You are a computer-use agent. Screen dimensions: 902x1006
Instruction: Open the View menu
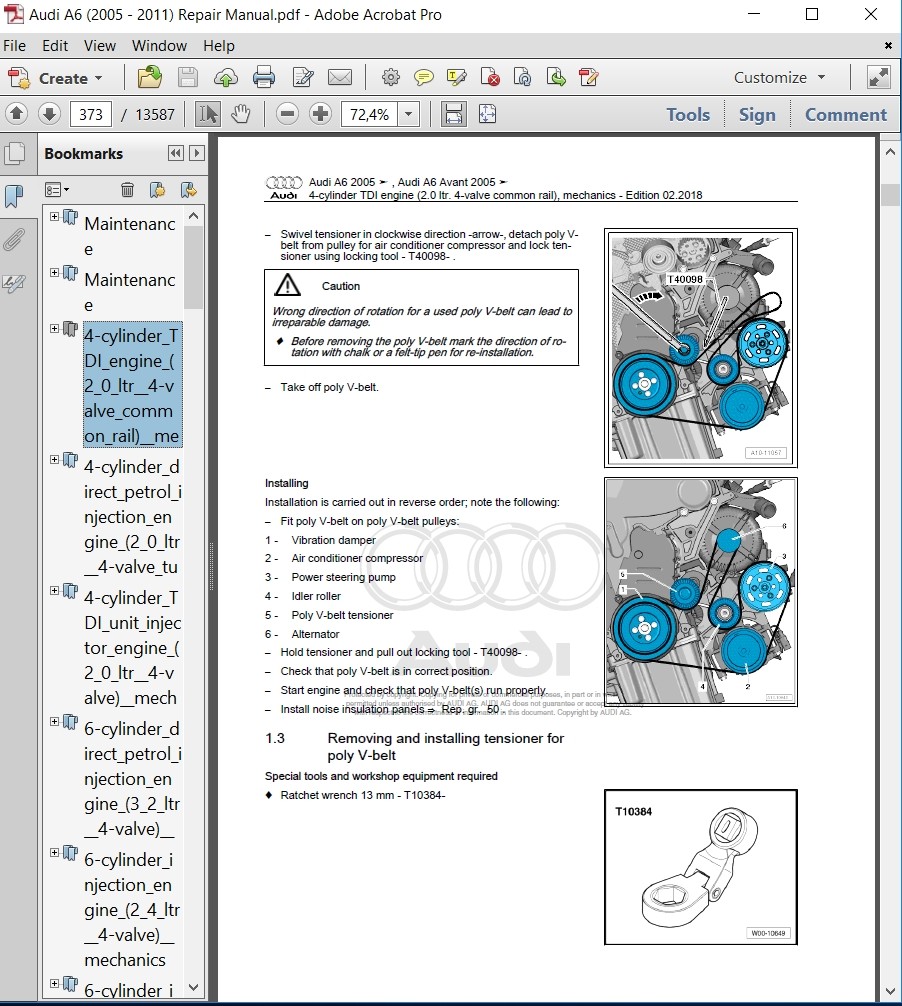(x=100, y=46)
